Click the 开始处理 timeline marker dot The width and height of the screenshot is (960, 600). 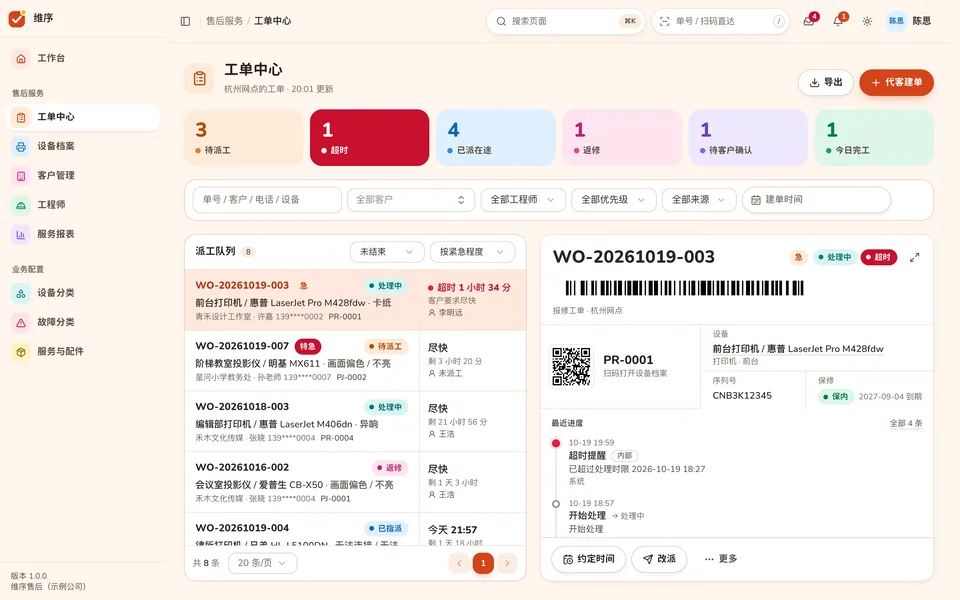click(556, 504)
